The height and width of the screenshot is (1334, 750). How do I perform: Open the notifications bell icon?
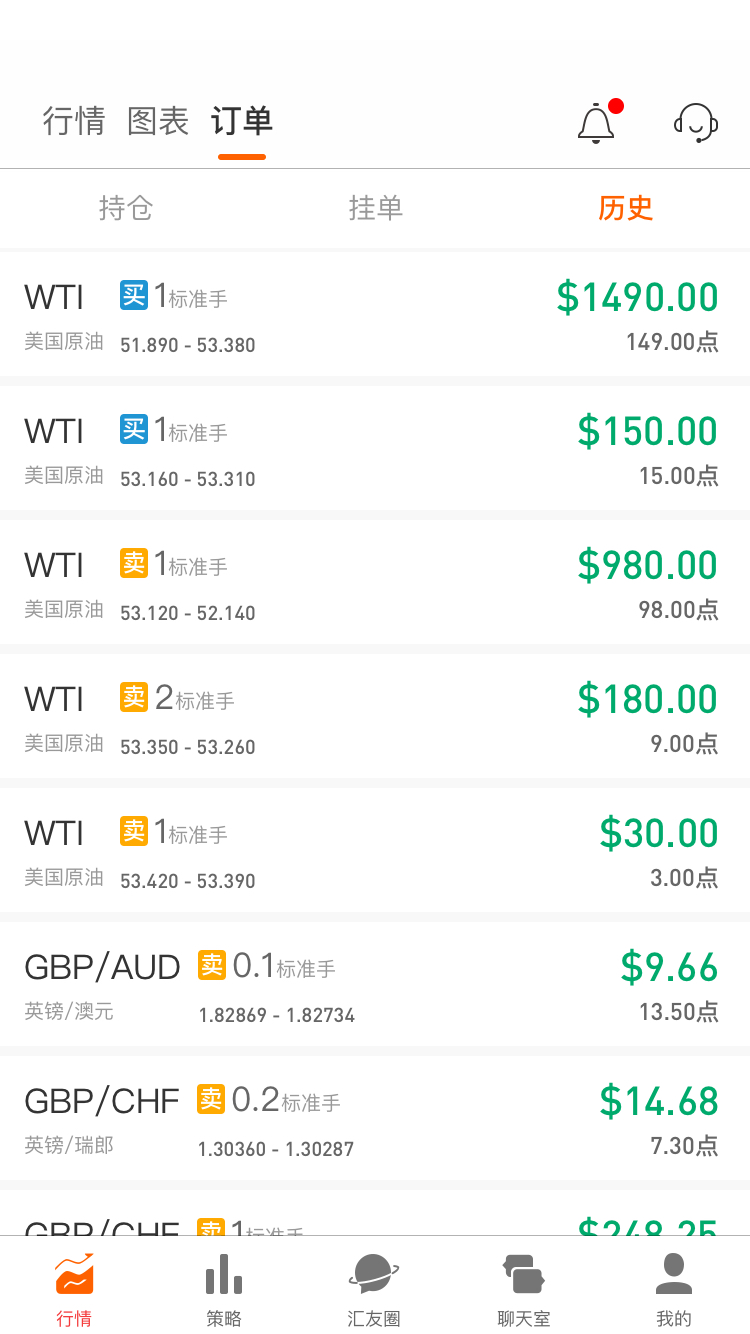[597, 123]
